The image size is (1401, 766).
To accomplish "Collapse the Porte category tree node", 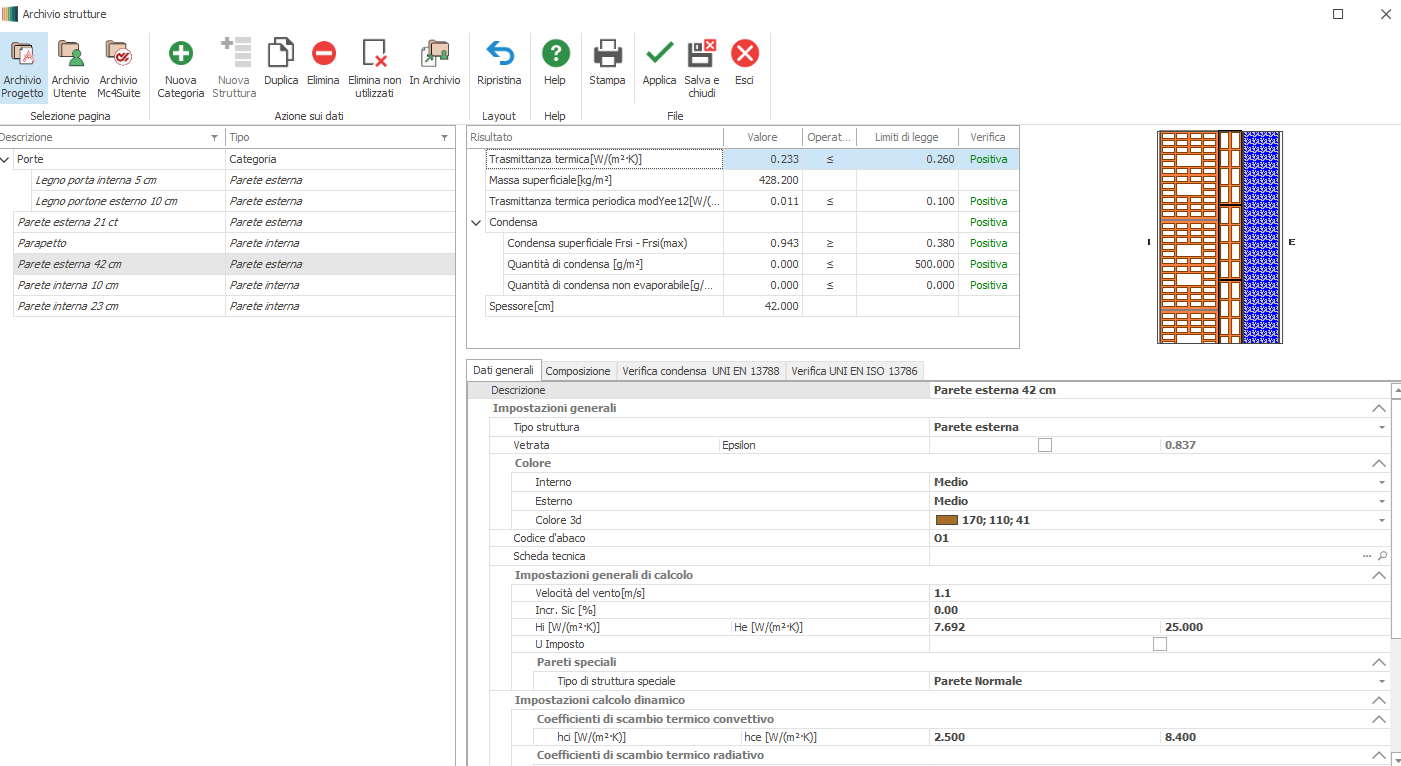I will pyautogui.click(x=6, y=159).
